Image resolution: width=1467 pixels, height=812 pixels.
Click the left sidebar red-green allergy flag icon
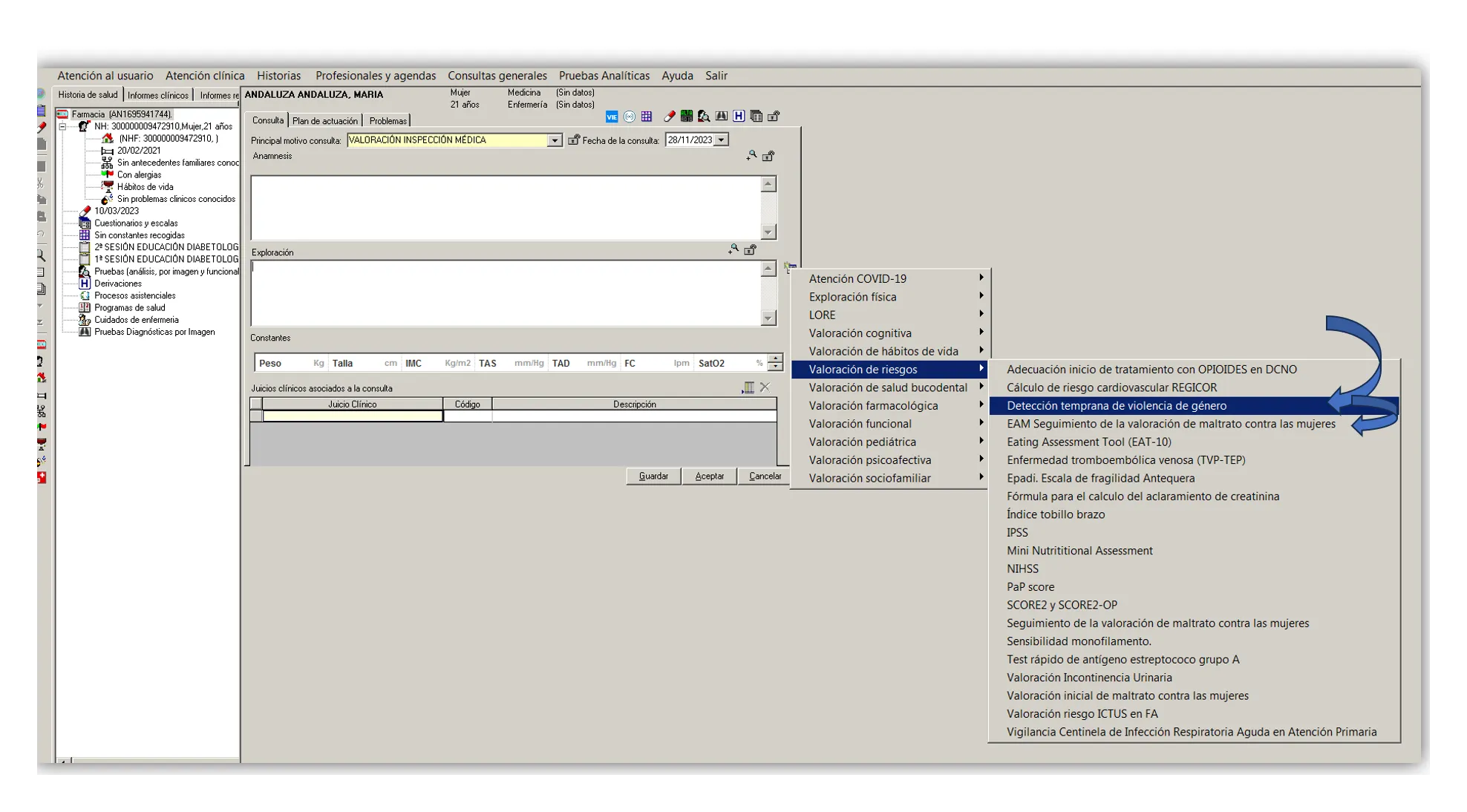pos(42,427)
